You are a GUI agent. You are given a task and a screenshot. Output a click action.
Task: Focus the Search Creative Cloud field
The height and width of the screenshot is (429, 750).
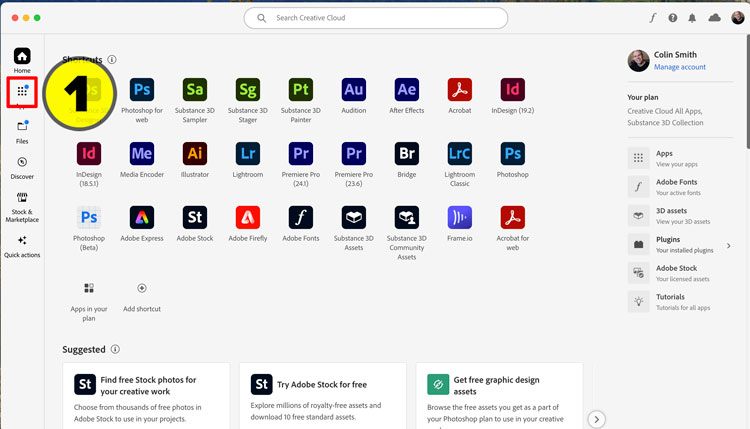coord(375,18)
